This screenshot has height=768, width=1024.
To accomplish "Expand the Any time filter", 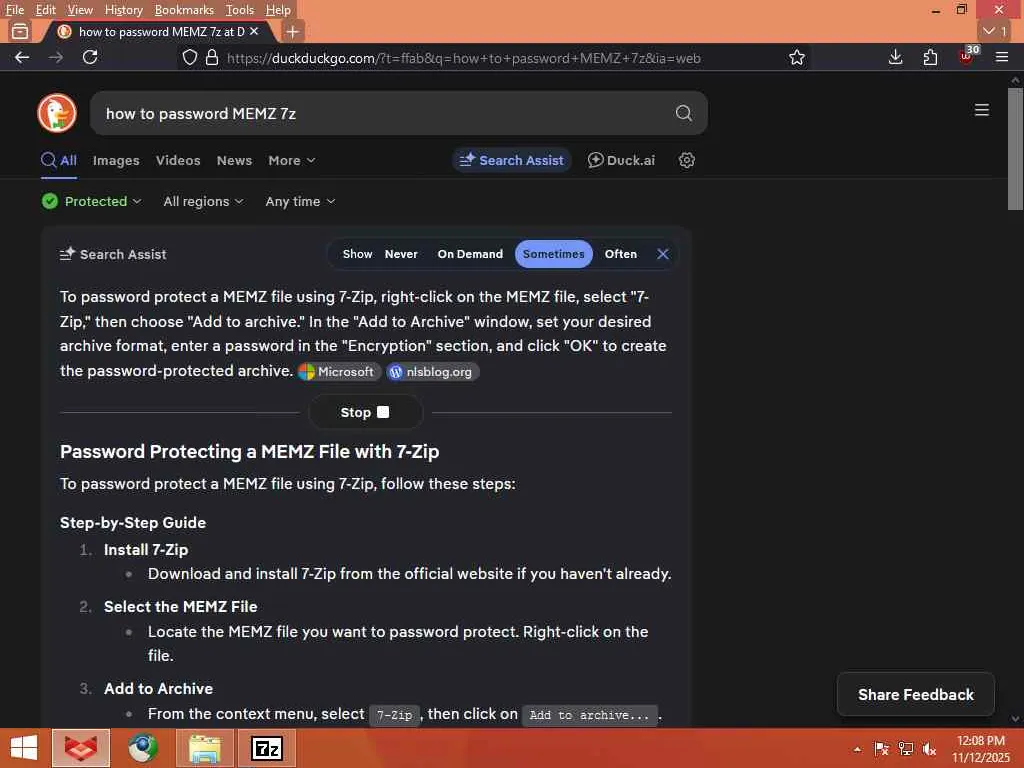I will click(300, 201).
